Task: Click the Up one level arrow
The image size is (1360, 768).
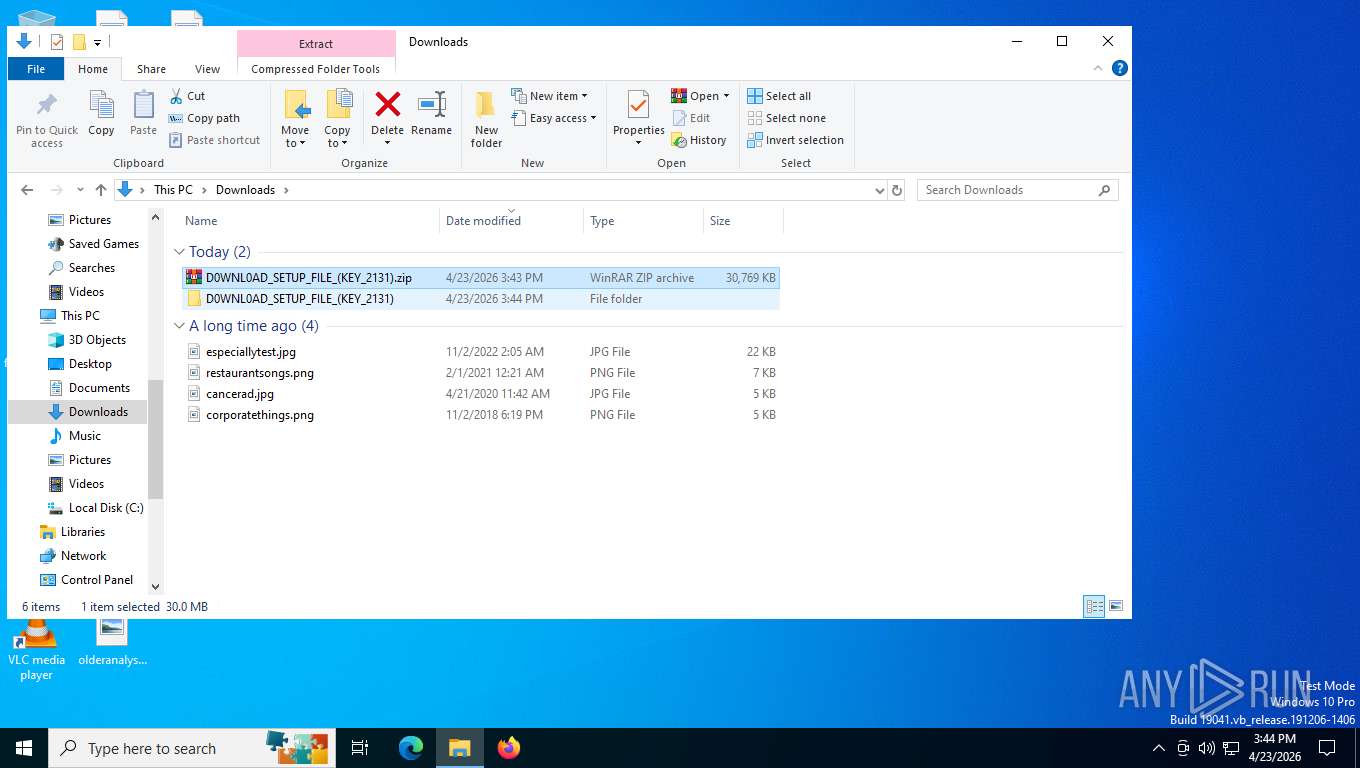Action: coord(100,190)
